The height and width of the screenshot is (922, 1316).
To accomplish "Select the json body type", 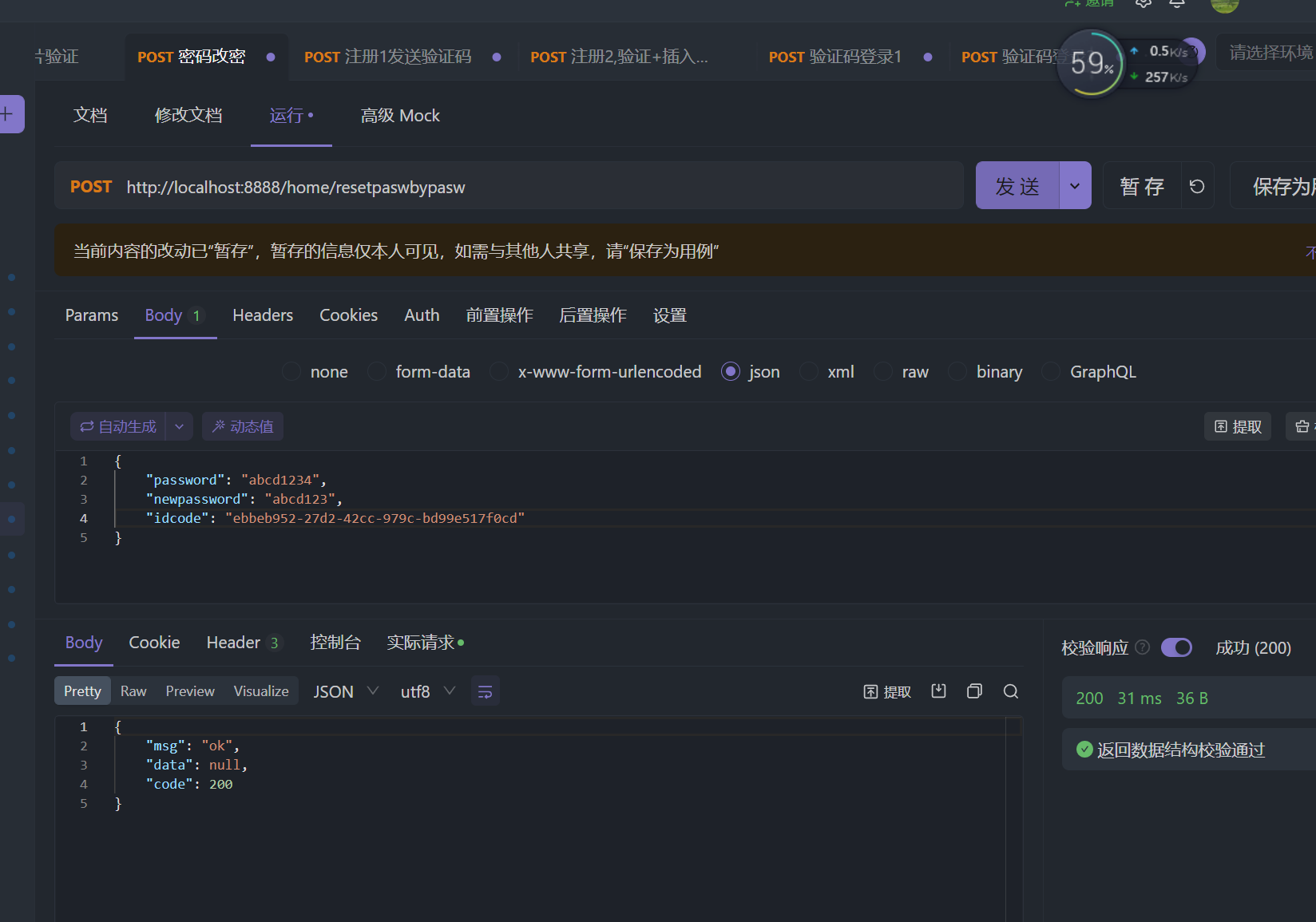I will point(751,372).
